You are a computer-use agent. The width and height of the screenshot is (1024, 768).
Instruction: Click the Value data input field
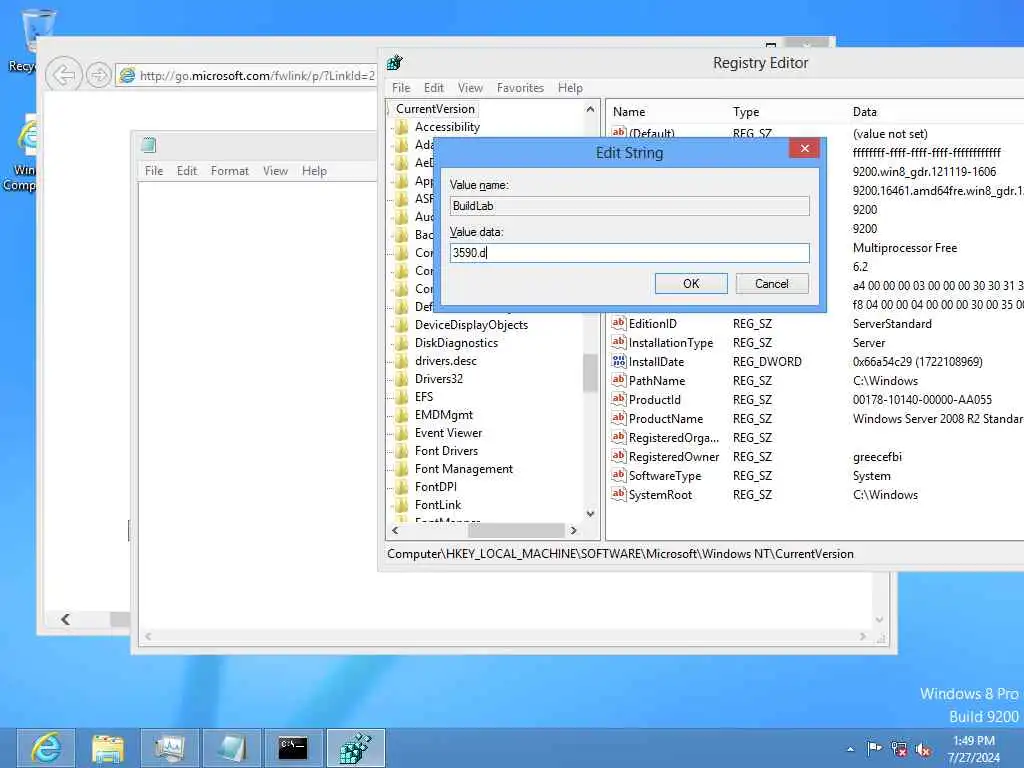(x=630, y=253)
